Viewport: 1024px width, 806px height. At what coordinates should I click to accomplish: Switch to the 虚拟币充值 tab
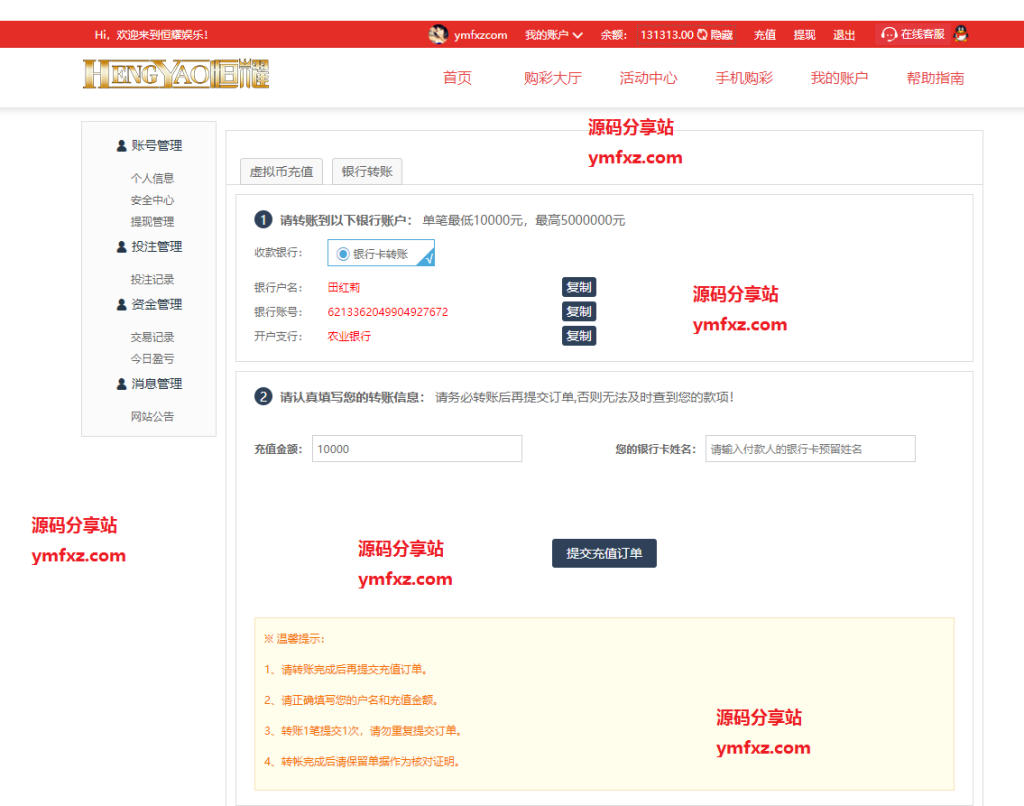tap(279, 171)
